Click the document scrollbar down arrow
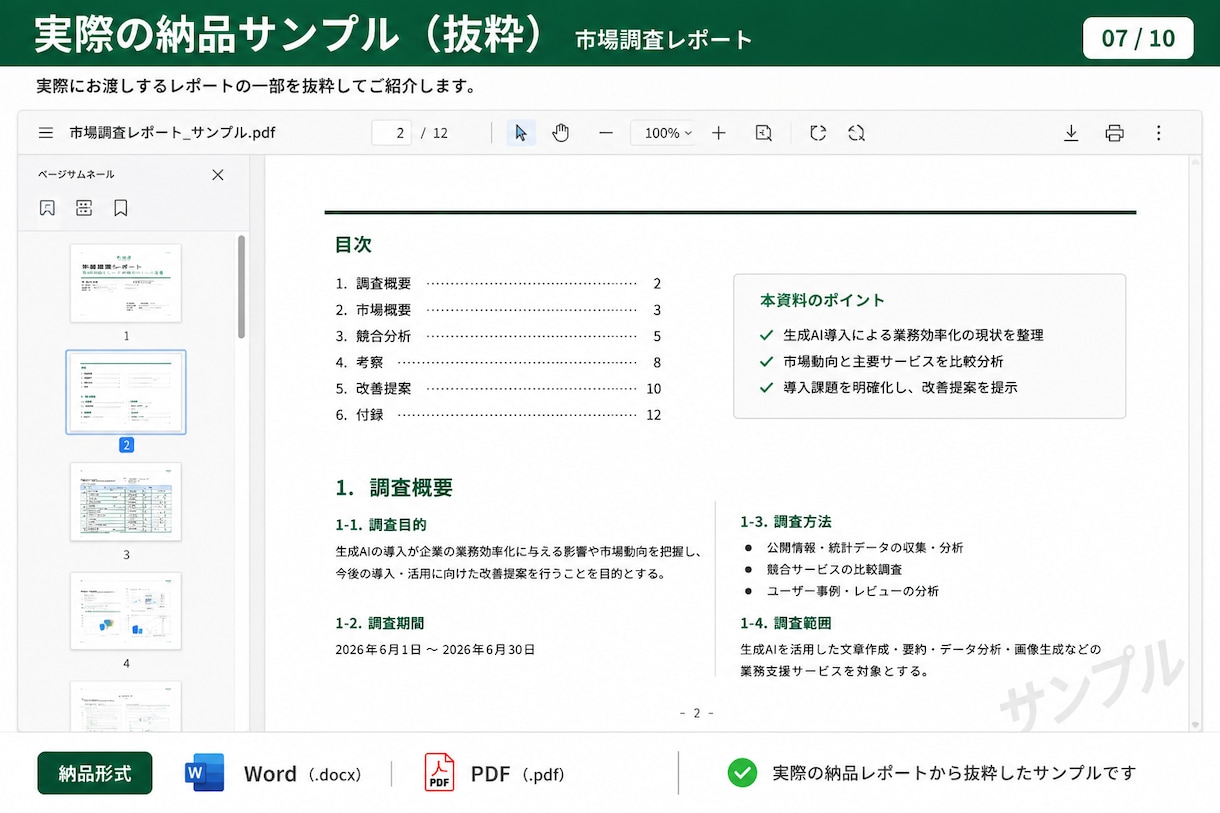Viewport: 1220px width, 813px height. pos(1194,724)
